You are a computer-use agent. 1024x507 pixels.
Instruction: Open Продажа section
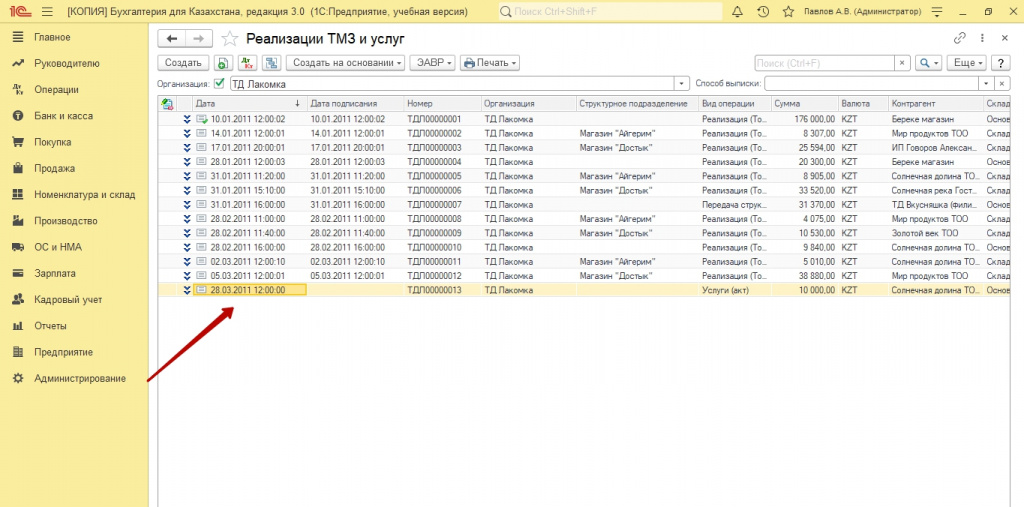coord(54,168)
